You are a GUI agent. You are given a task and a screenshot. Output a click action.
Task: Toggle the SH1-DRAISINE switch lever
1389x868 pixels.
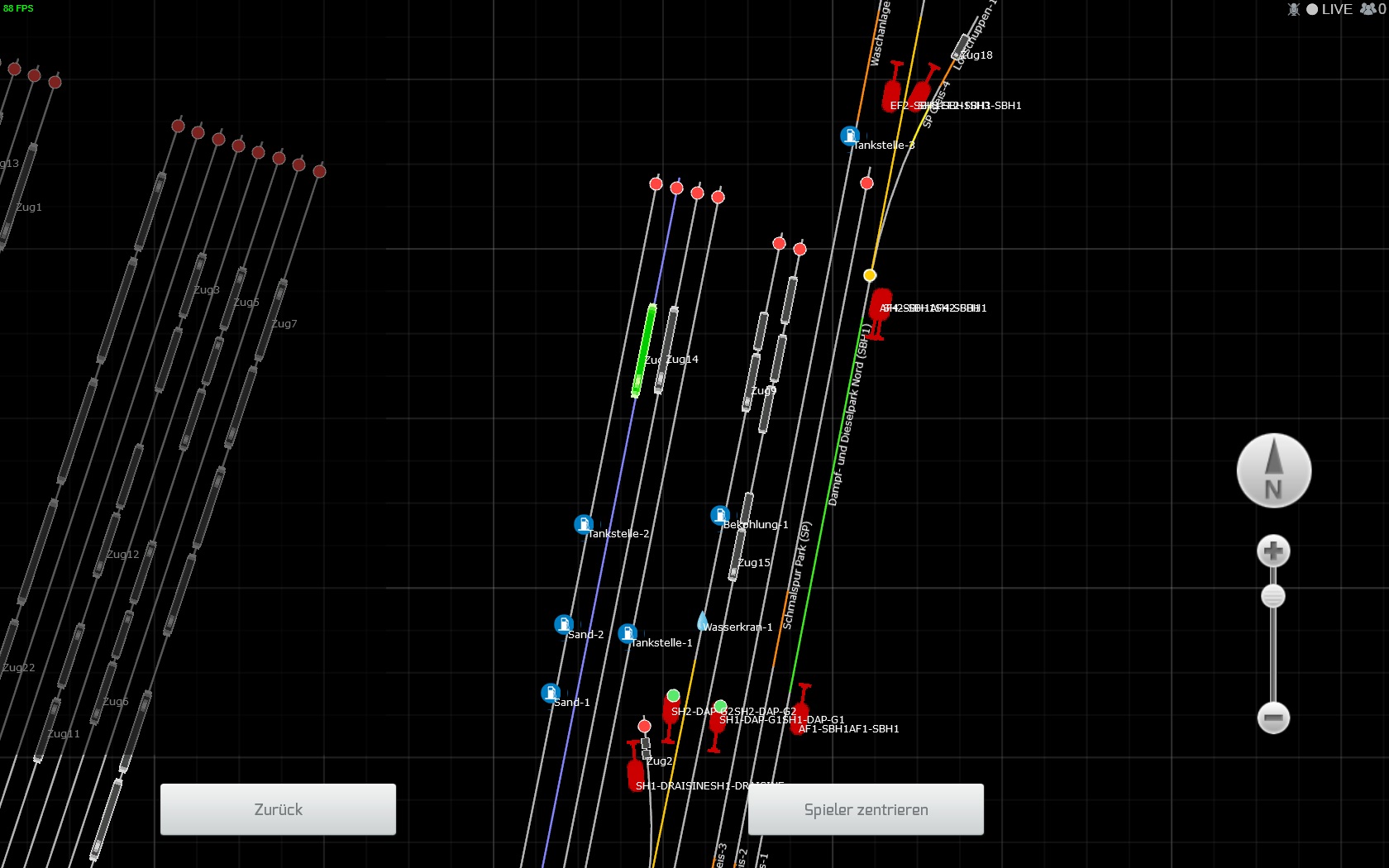pyautogui.click(x=636, y=765)
